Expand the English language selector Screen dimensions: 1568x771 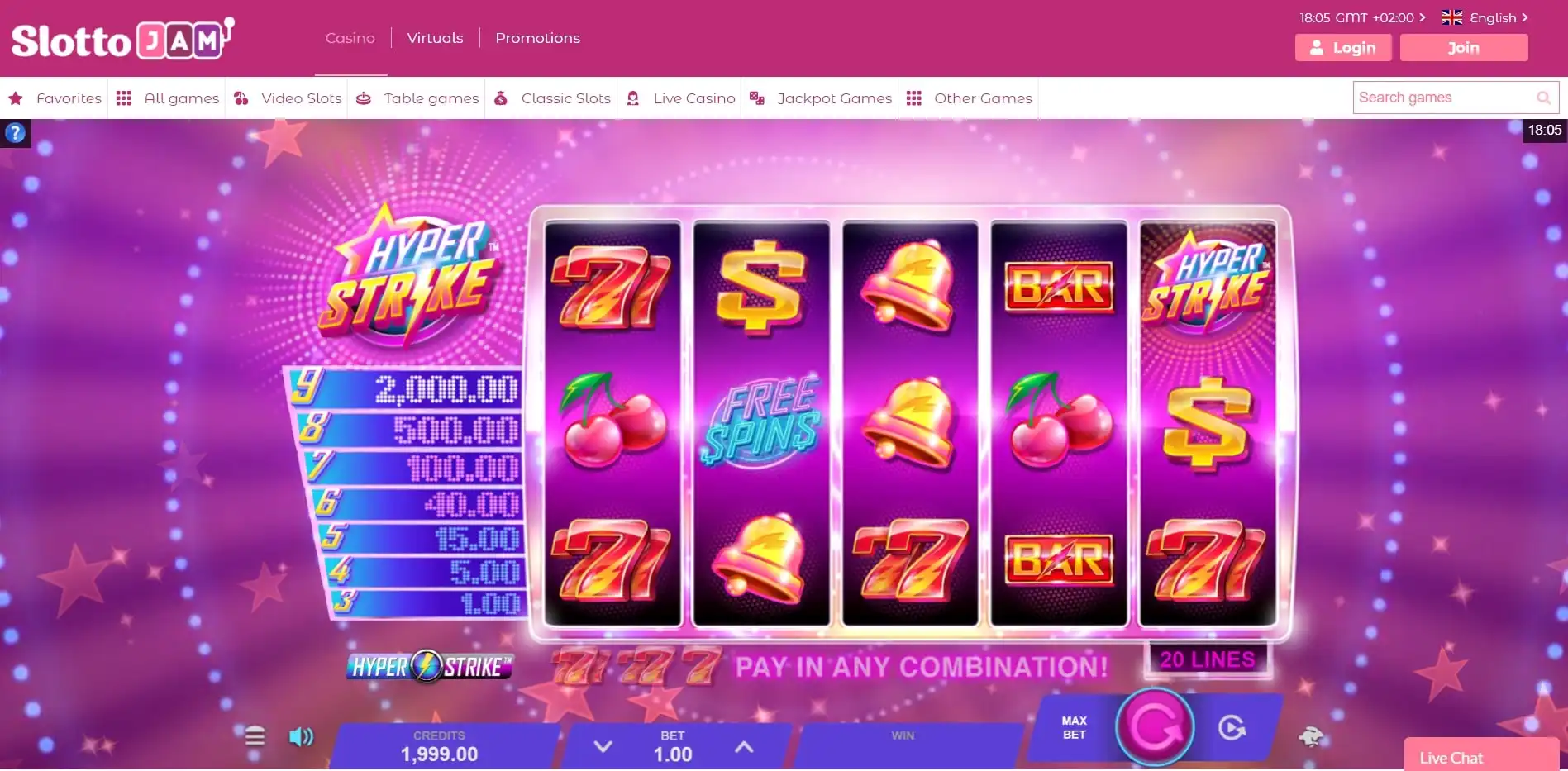coord(1485,17)
